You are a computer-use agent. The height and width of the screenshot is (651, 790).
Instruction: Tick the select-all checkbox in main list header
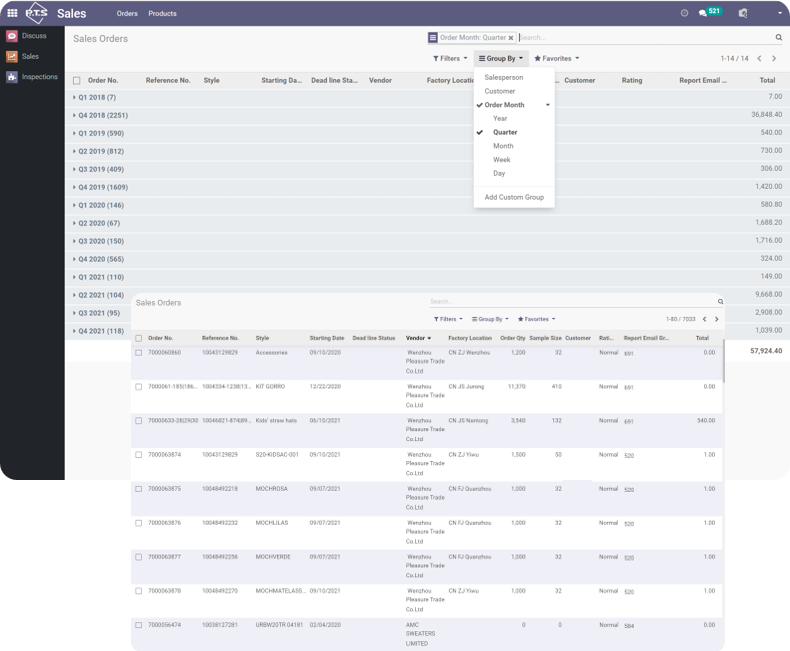pyautogui.click(x=77, y=81)
